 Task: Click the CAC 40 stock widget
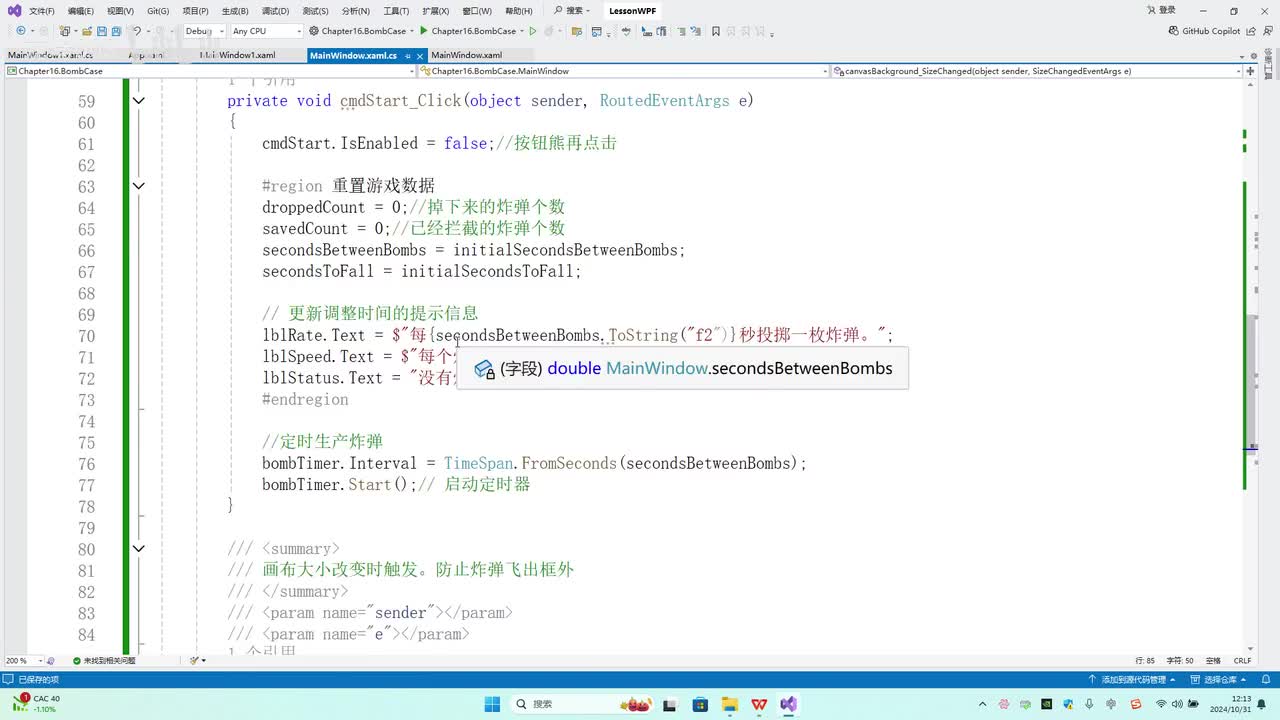pyautogui.click(x=37, y=704)
